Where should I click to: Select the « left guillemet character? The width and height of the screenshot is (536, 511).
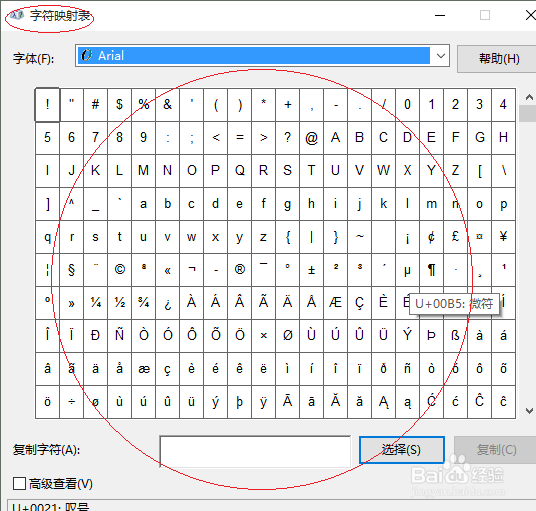(x=168, y=270)
